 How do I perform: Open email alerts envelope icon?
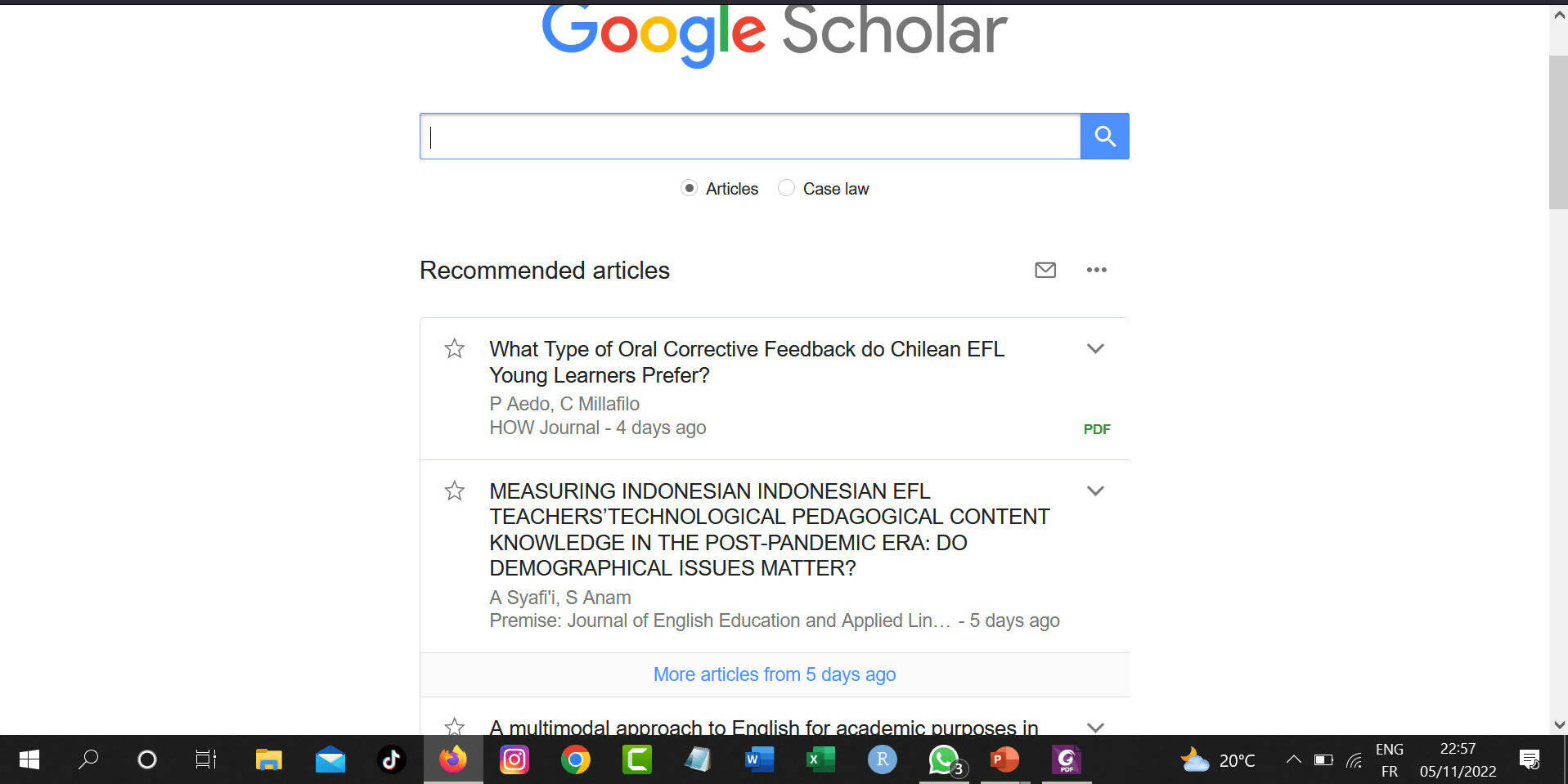(1045, 270)
